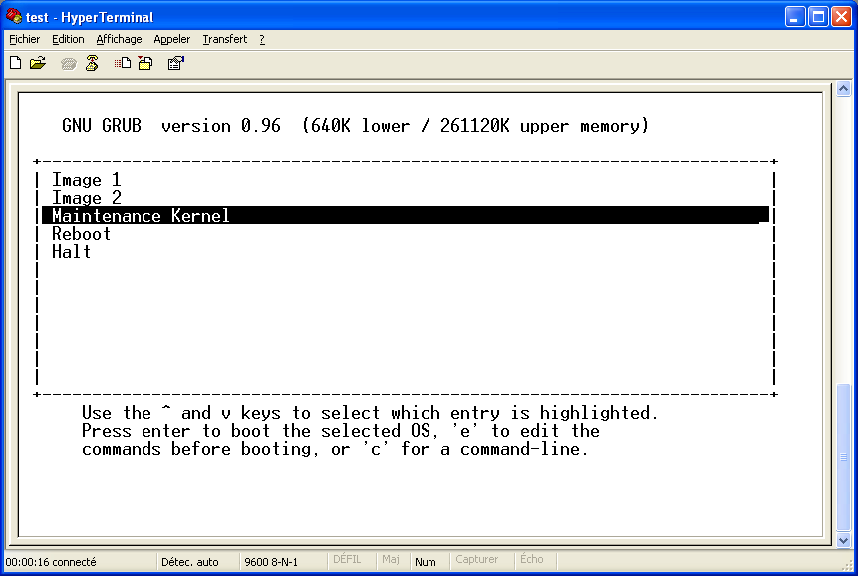The height and width of the screenshot is (576, 858).
Task: Click the 'commands before booting' instruction line
Action: 335,449
